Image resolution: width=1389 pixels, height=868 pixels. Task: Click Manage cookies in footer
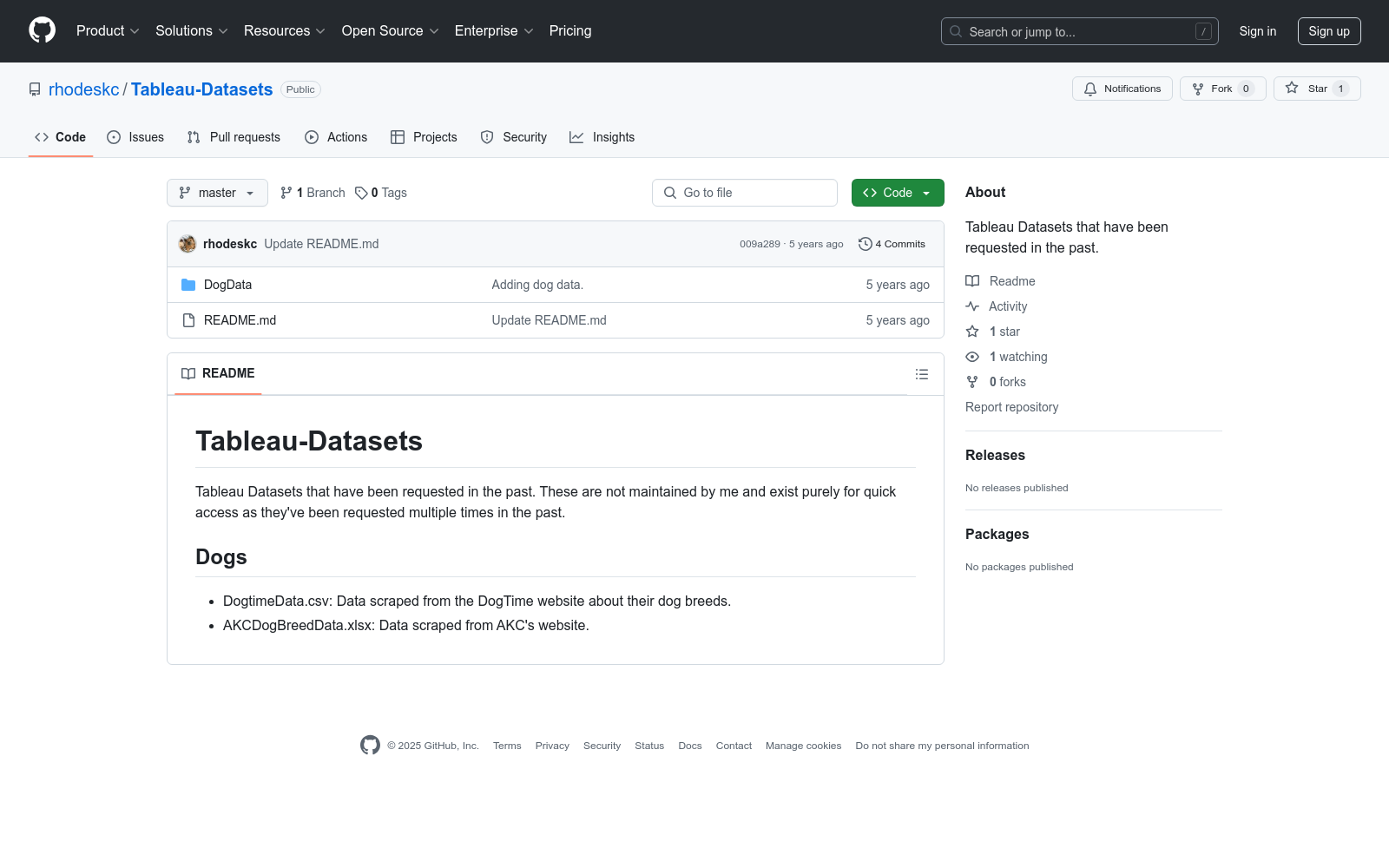pyautogui.click(x=804, y=746)
